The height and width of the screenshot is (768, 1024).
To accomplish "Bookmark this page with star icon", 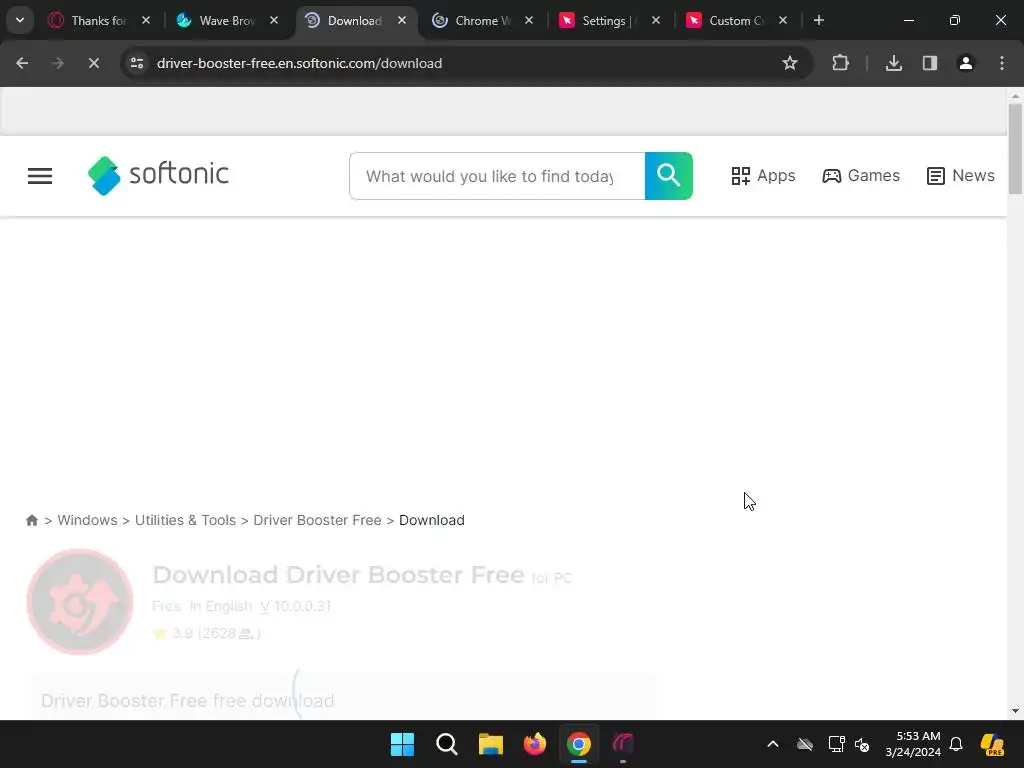I will click(790, 63).
